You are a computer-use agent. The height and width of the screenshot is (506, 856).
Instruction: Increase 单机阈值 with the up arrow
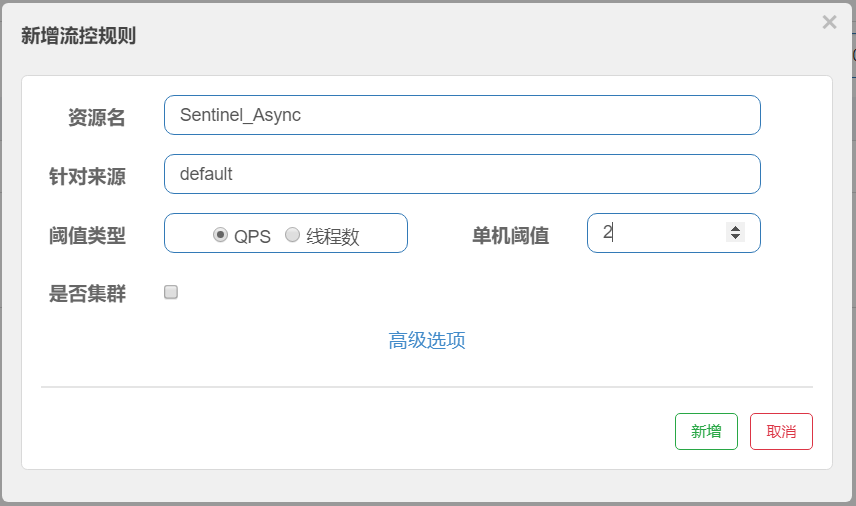click(735, 228)
